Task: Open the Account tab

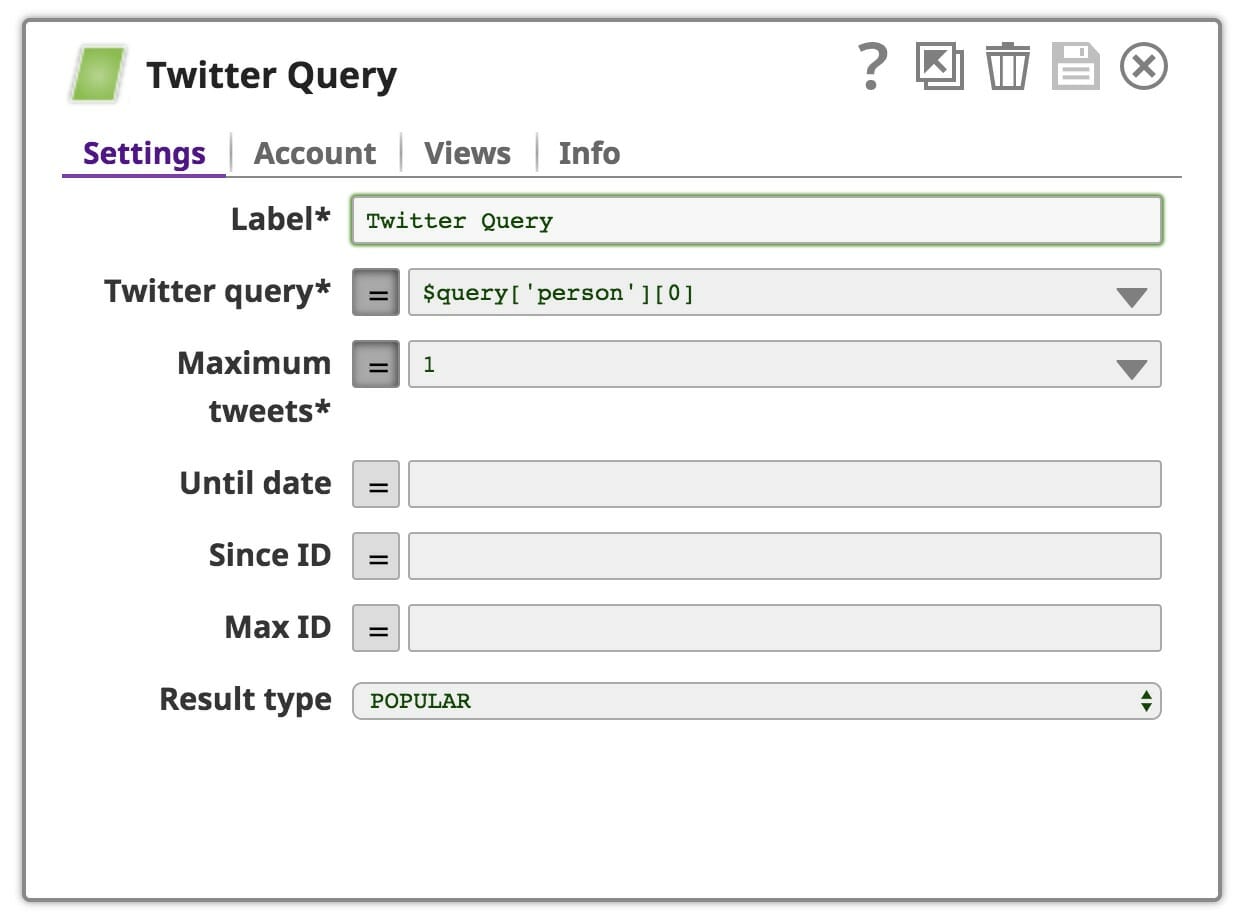Action: [x=315, y=153]
